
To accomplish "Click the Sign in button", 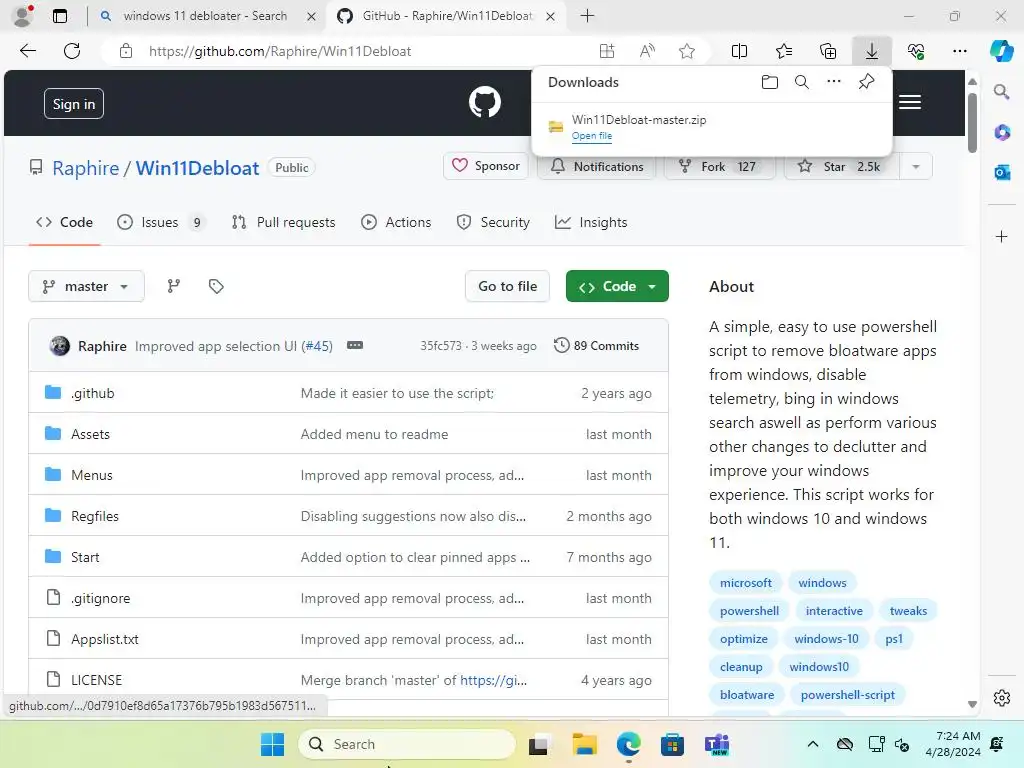I will click(x=74, y=104).
